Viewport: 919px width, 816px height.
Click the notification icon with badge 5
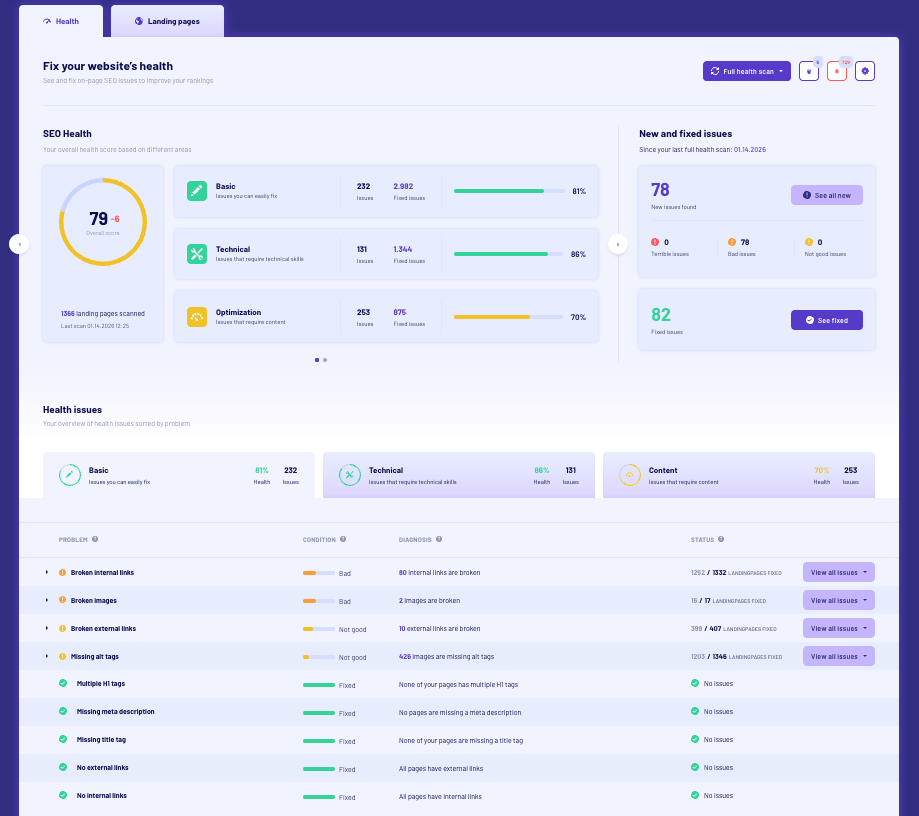coord(808,71)
